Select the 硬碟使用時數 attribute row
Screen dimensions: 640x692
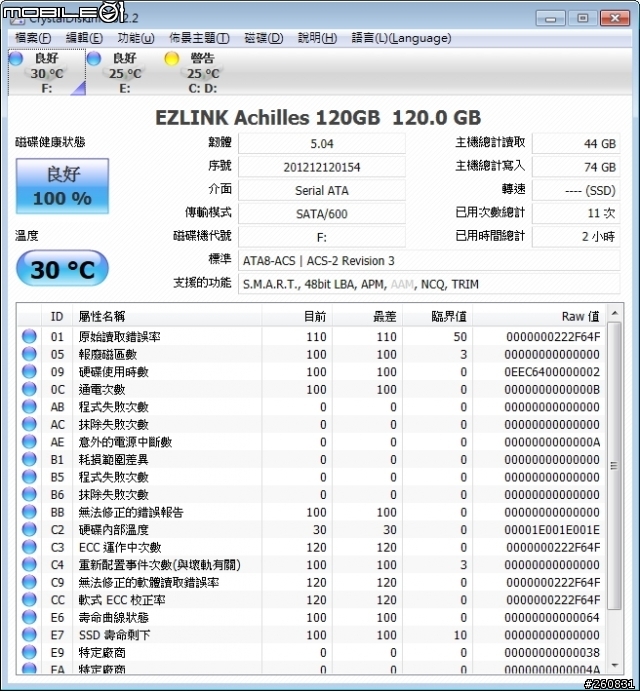tap(312, 372)
